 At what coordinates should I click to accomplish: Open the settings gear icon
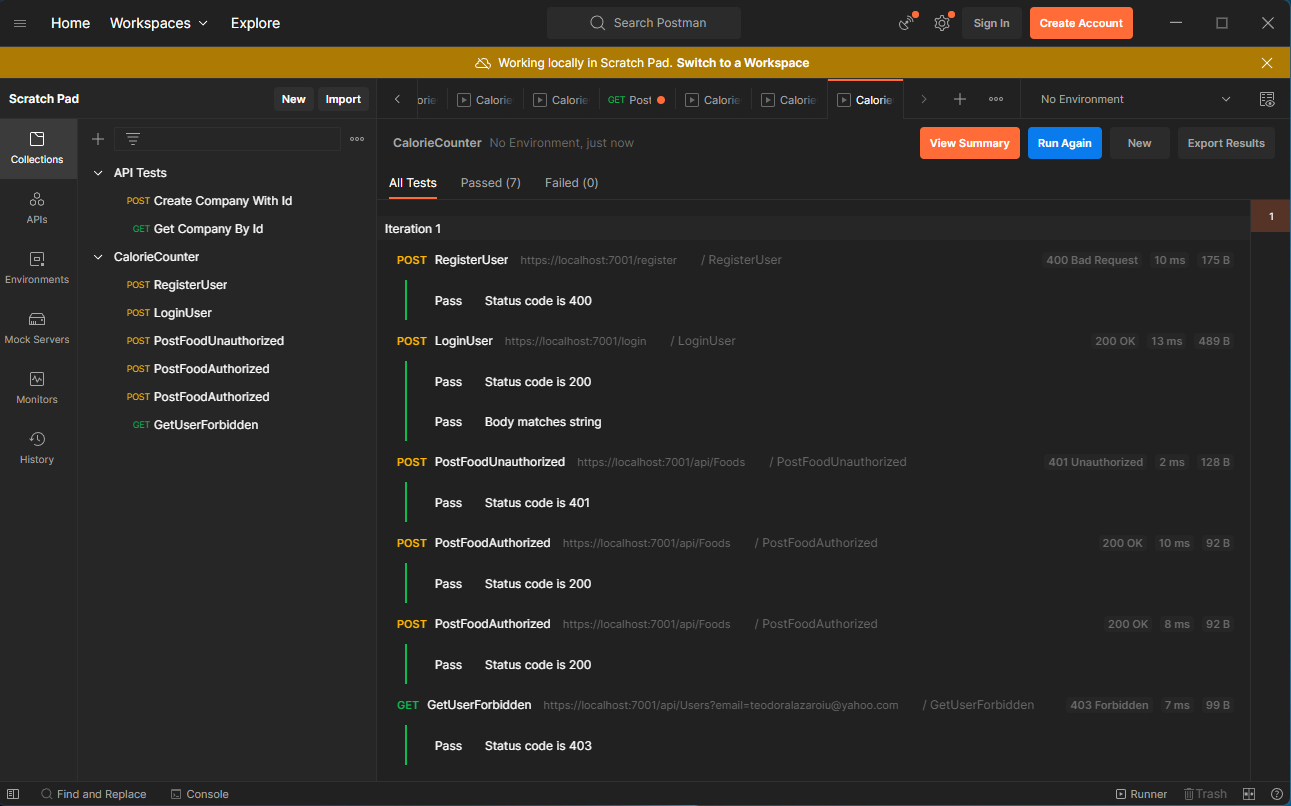[942, 23]
